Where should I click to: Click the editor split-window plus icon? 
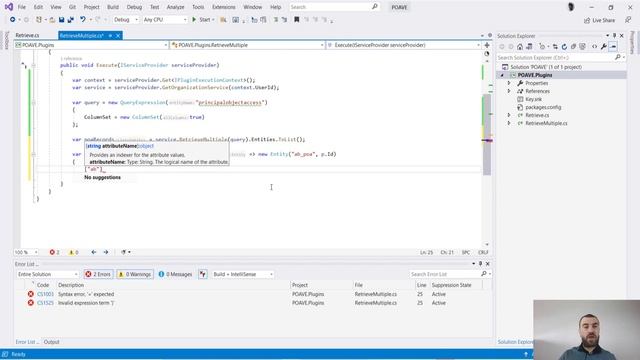coord(487,45)
